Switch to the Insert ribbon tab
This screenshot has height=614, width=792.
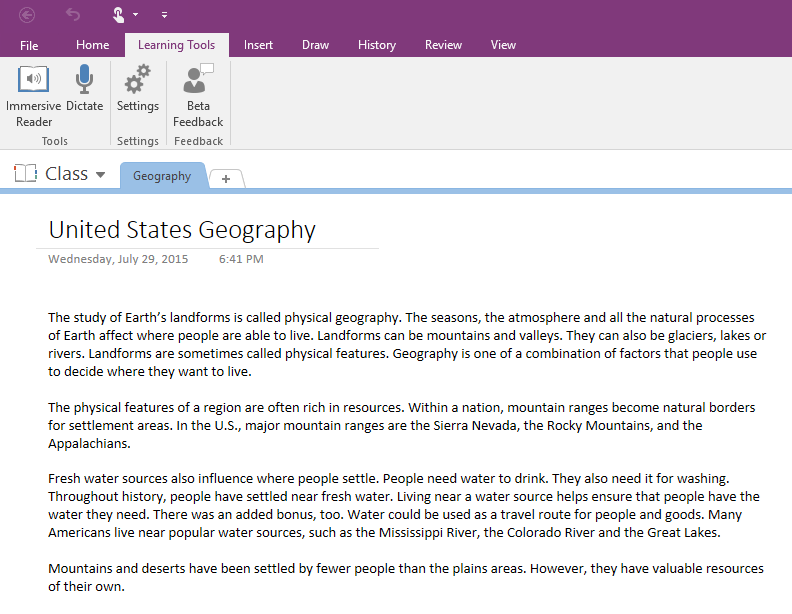[258, 45]
